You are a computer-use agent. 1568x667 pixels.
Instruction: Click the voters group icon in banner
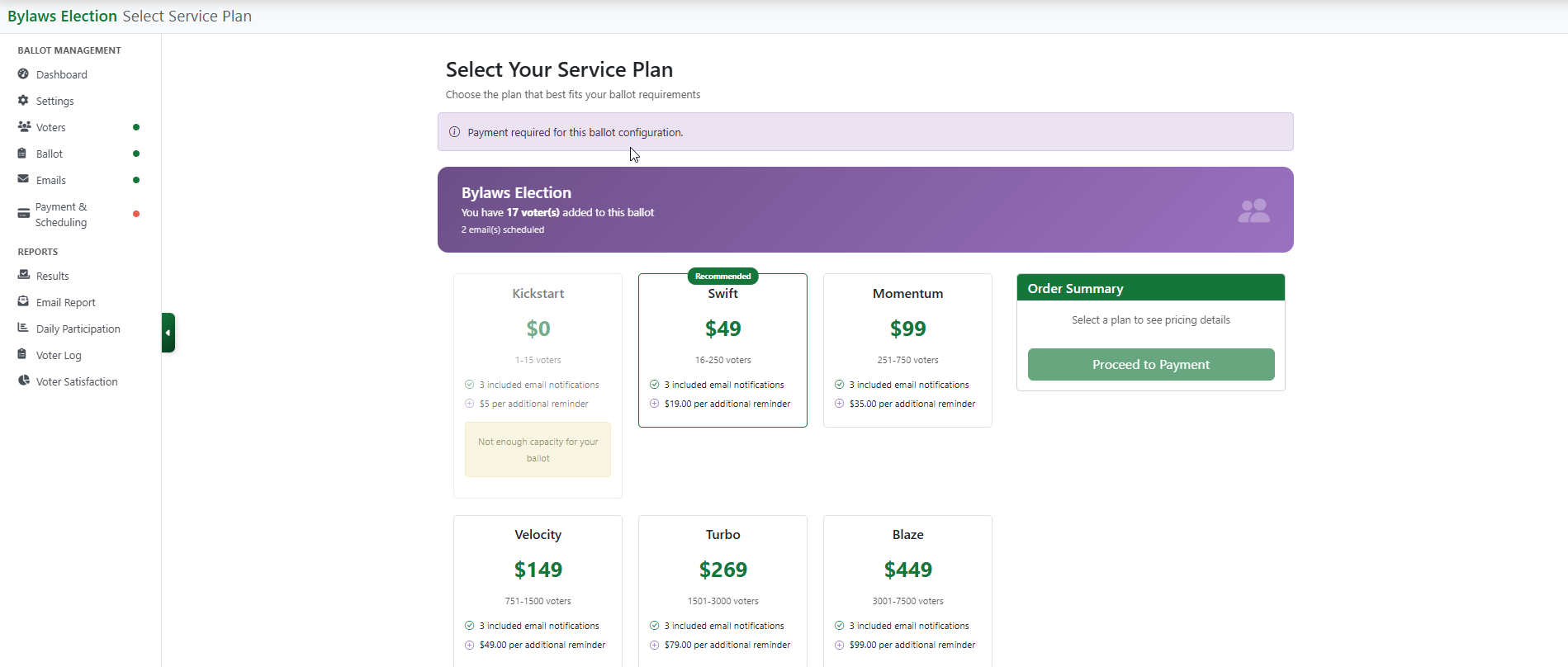coord(1253,211)
